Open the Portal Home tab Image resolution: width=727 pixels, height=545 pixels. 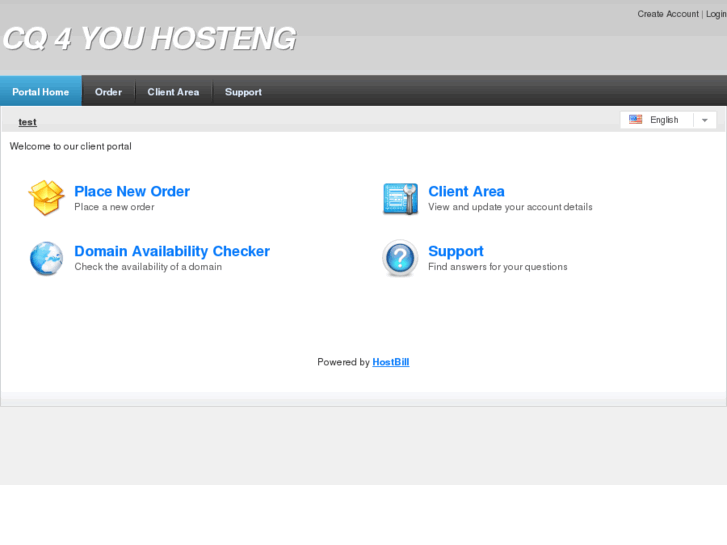click(41, 92)
